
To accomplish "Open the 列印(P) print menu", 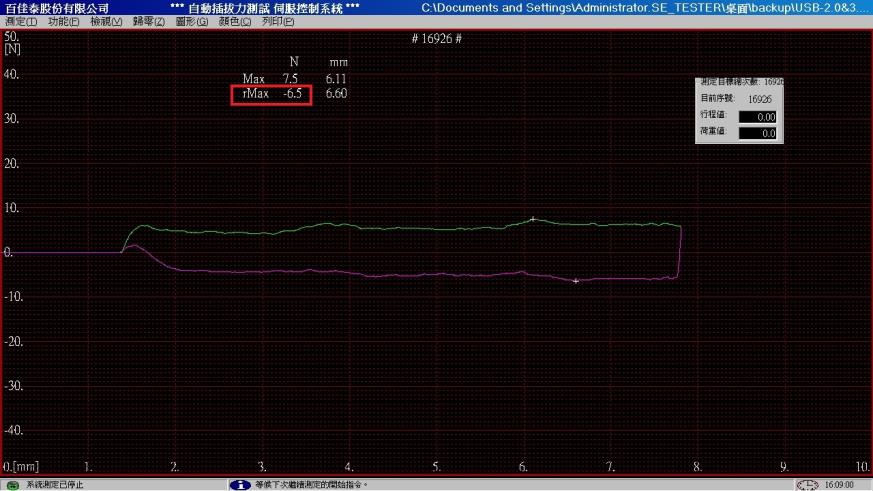I will pyautogui.click(x=278, y=22).
